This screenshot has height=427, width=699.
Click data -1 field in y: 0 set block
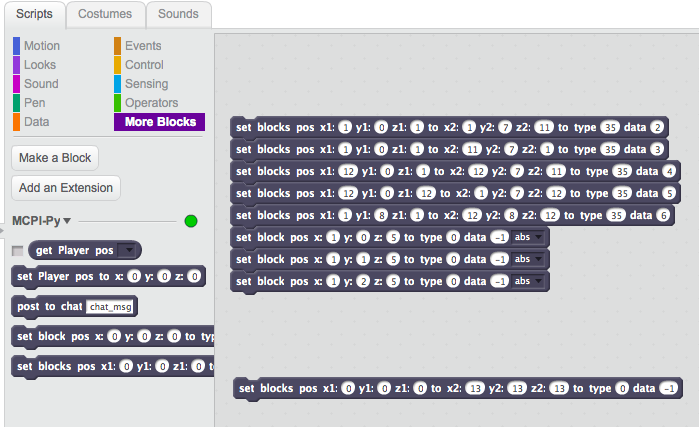click(499, 237)
